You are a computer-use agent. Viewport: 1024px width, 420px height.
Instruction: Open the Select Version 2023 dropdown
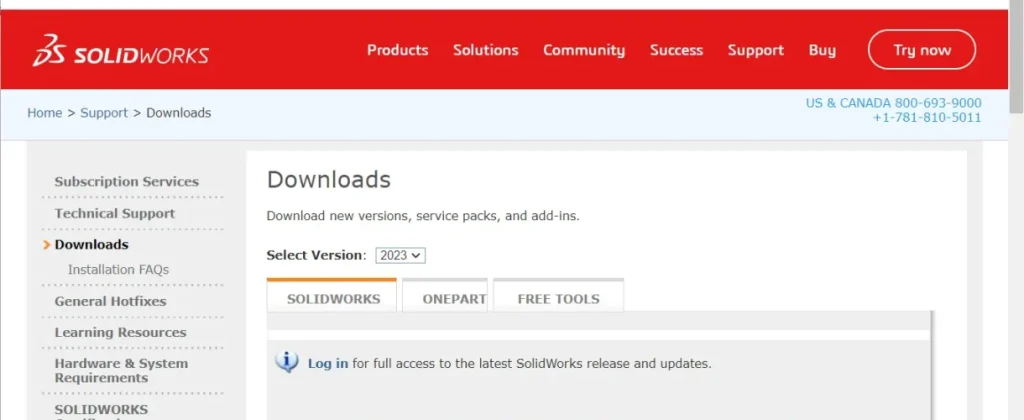tap(400, 255)
